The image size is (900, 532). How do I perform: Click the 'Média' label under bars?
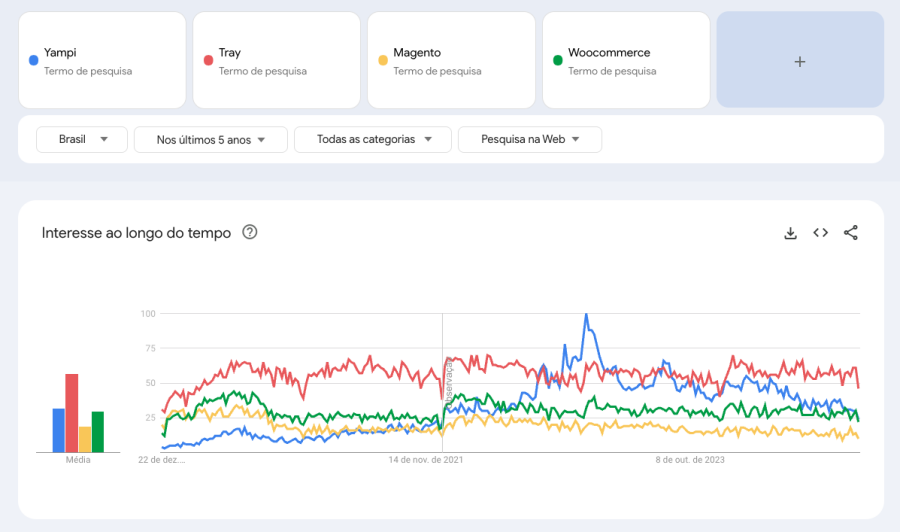(x=78, y=460)
